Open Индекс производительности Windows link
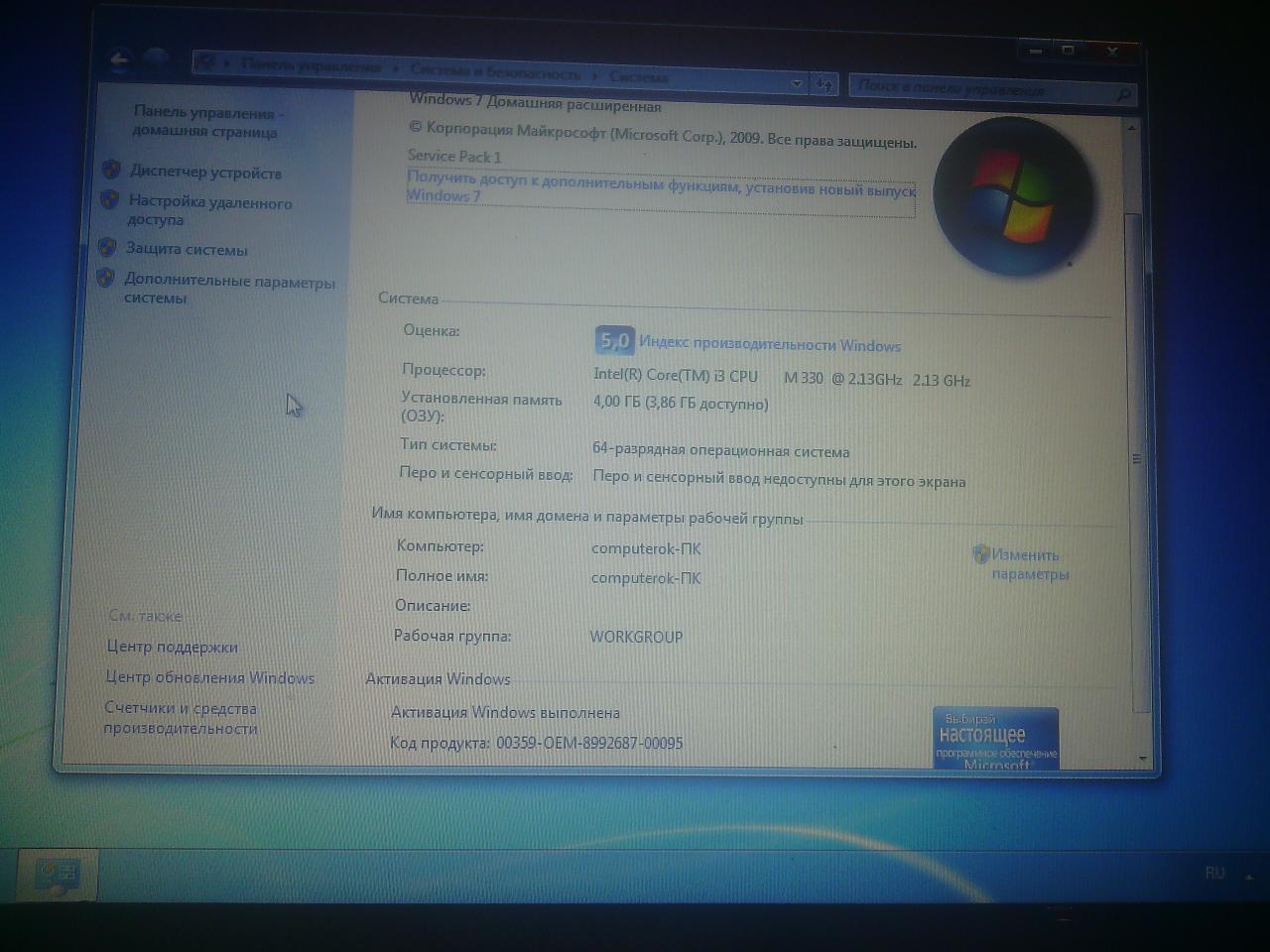1270x952 pixels. (x=770, y=344)
